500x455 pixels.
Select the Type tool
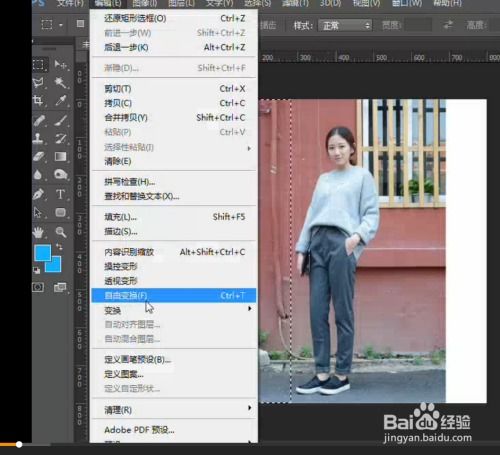[x=60, y=194]
